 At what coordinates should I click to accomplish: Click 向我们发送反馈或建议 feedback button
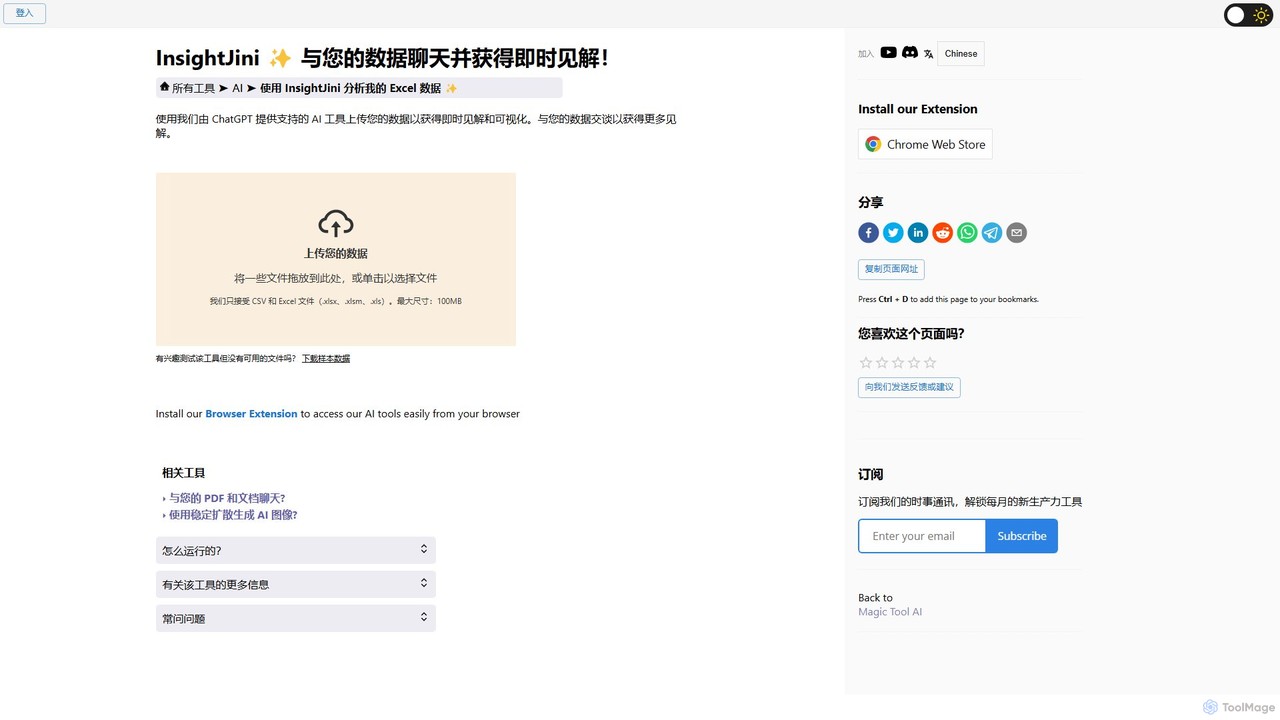[909, 387]
